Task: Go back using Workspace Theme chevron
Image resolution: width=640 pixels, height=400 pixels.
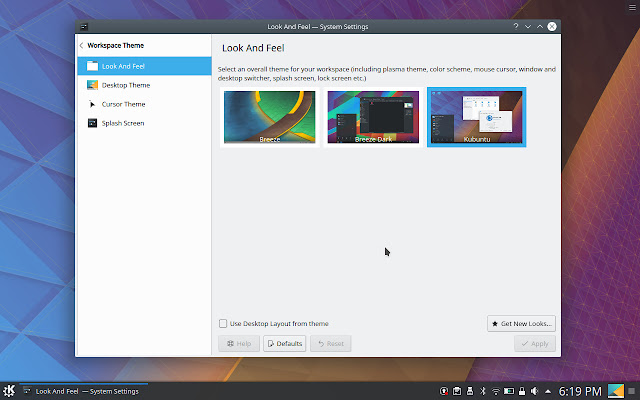Action: 81,45
